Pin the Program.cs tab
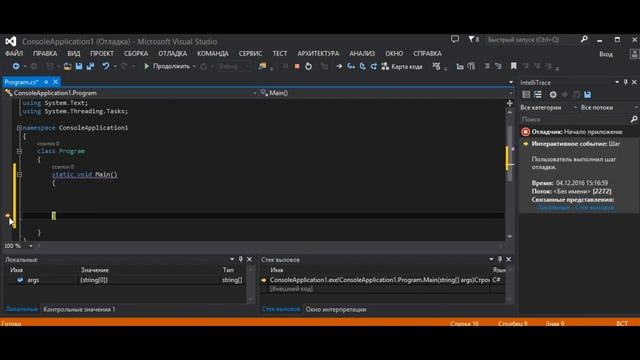 point(46,82)
